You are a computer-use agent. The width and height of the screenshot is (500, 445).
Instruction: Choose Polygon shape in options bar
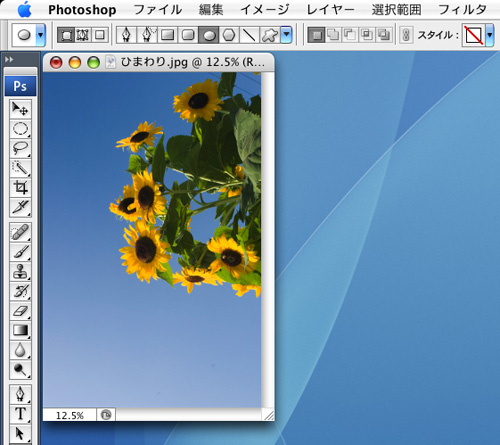(x=229, y=35)
